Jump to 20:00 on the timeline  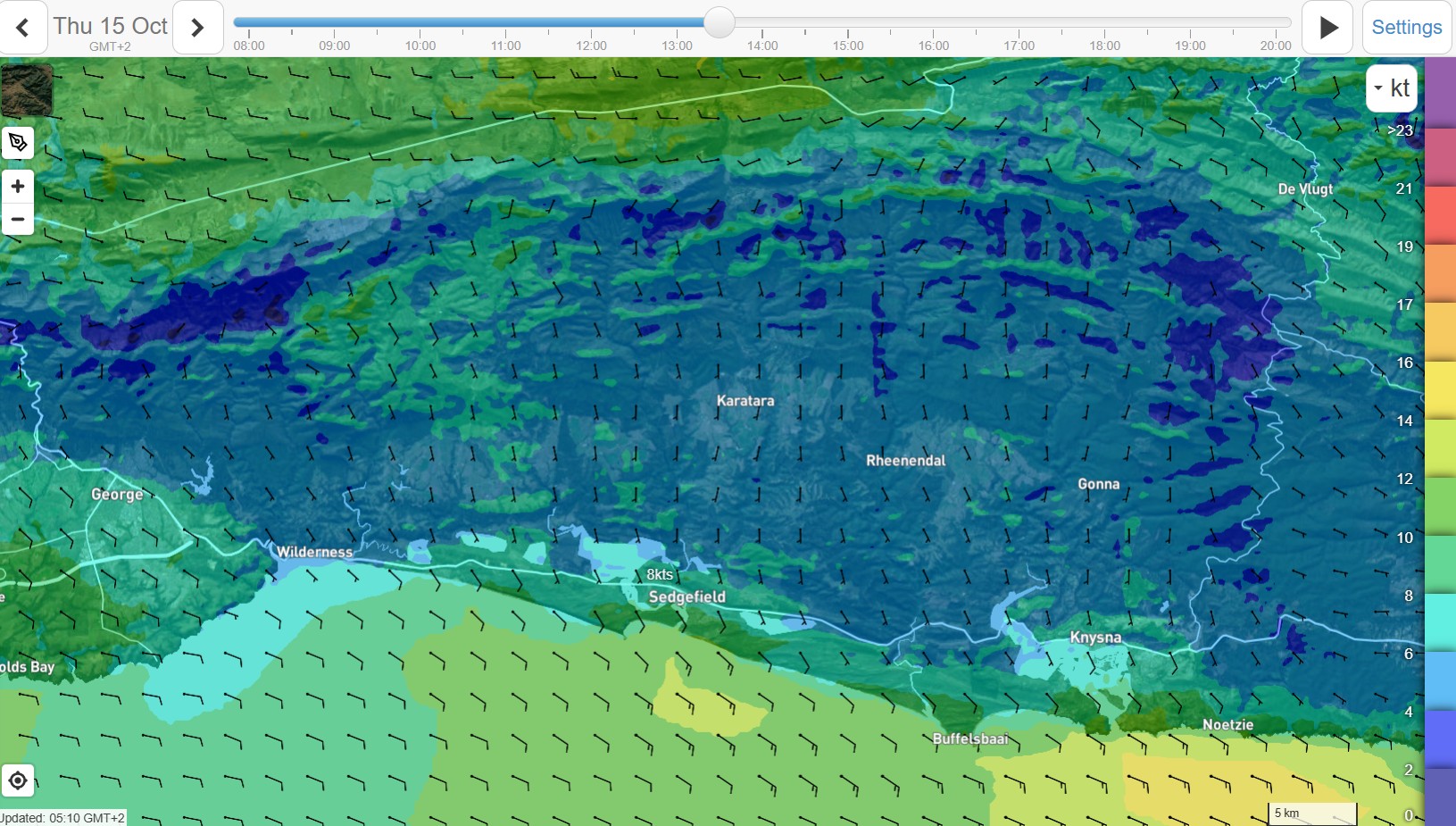1276,46
